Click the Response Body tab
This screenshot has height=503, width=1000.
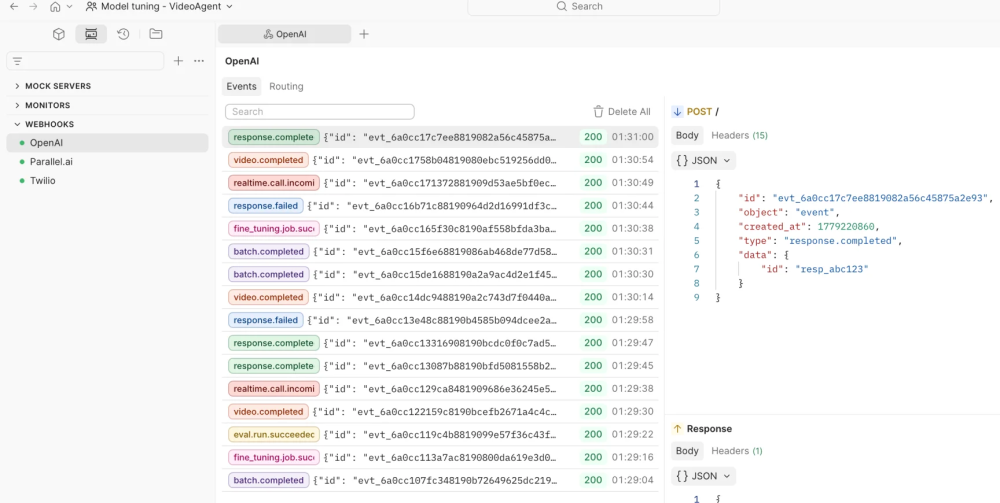pyautogui.click(x=687, y=451)
